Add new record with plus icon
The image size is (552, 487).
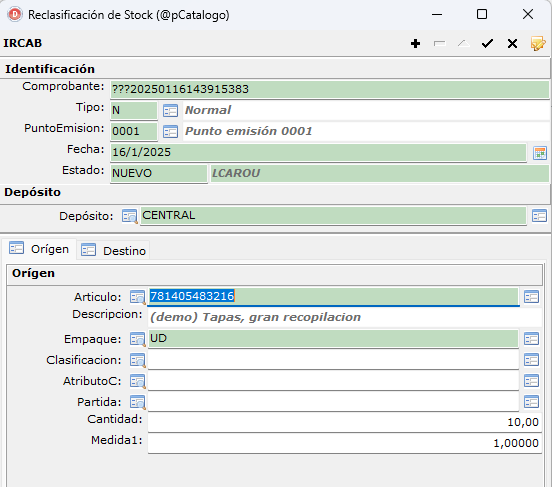click(x=415, y=44)
